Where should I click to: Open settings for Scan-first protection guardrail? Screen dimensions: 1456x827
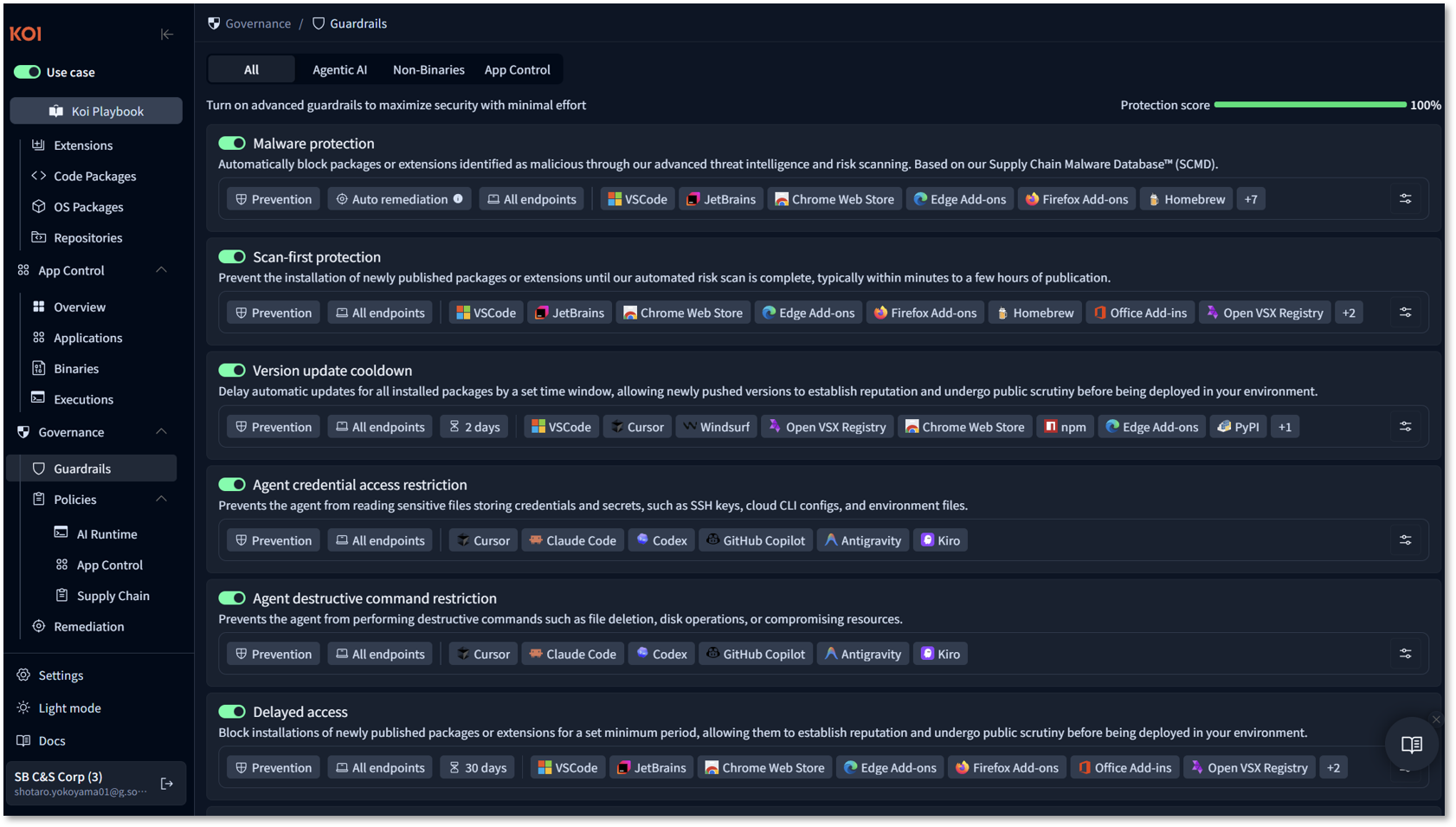pos(1406,313)
